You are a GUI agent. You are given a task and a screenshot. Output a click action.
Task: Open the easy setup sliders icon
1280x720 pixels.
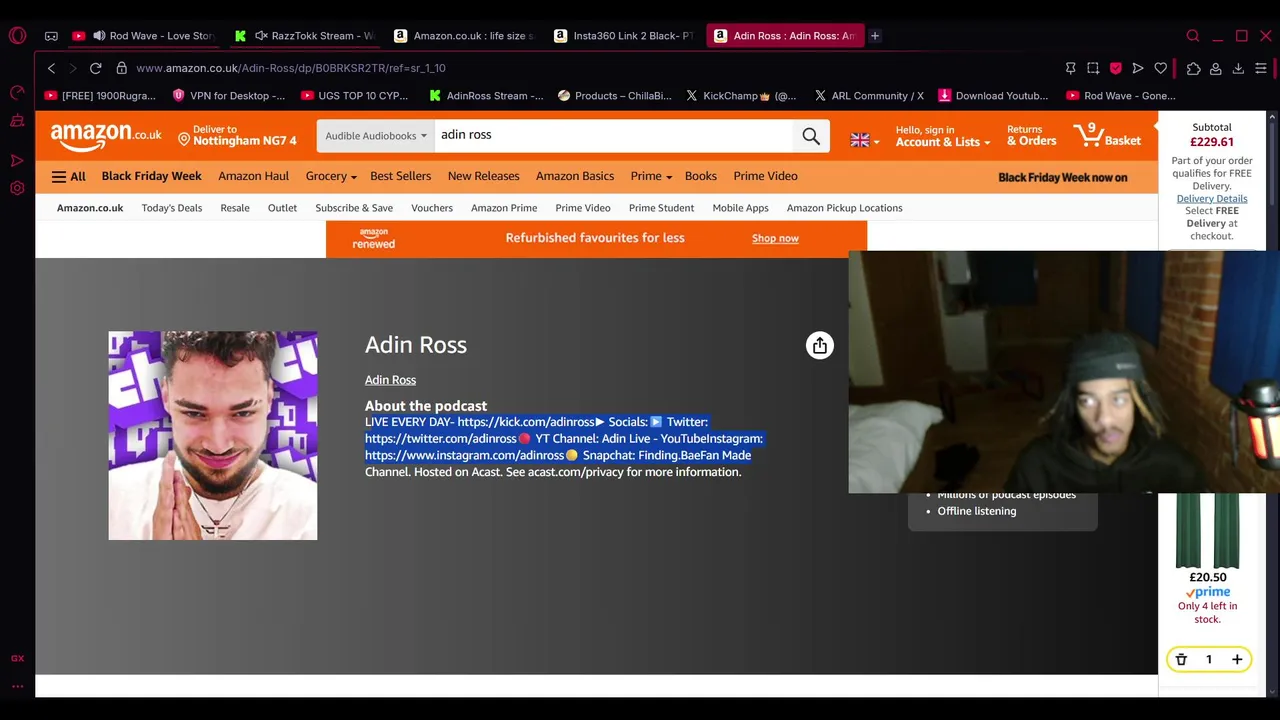pyautogui.click(x=1261, y=68)
